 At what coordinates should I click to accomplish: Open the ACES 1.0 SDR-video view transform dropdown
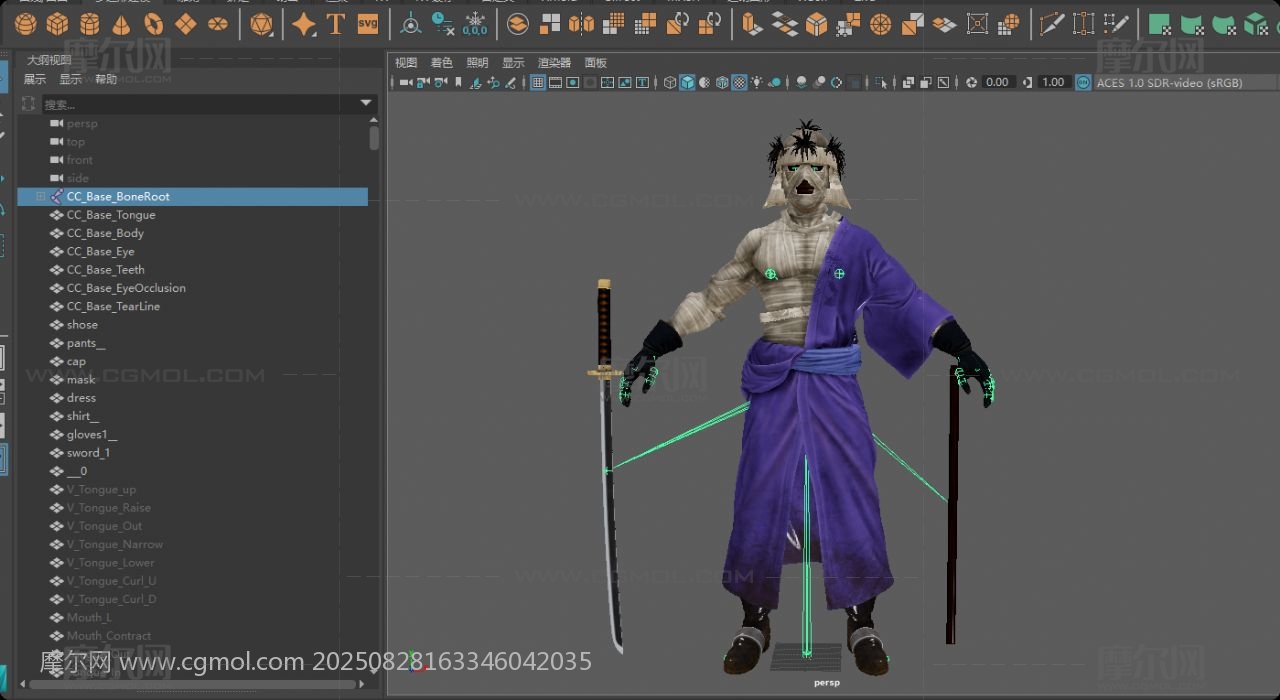coord(1184,82)
